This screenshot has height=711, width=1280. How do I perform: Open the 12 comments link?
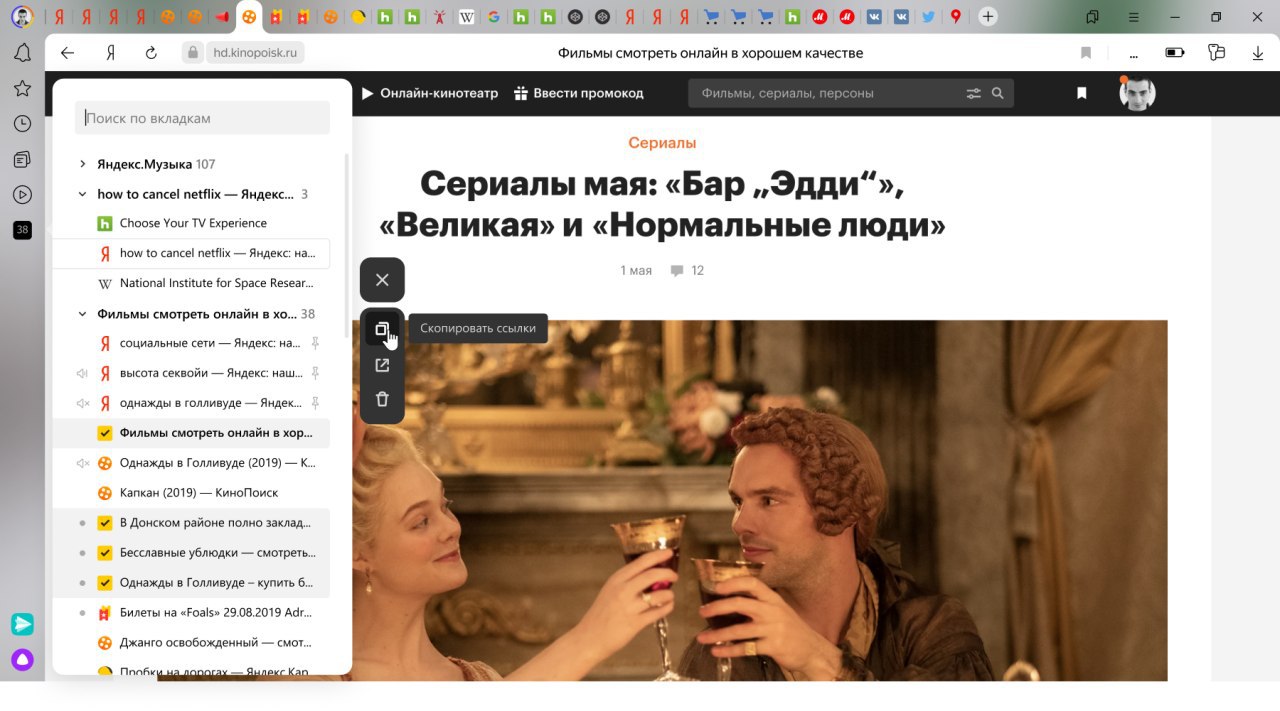click(x=687, y=270)
